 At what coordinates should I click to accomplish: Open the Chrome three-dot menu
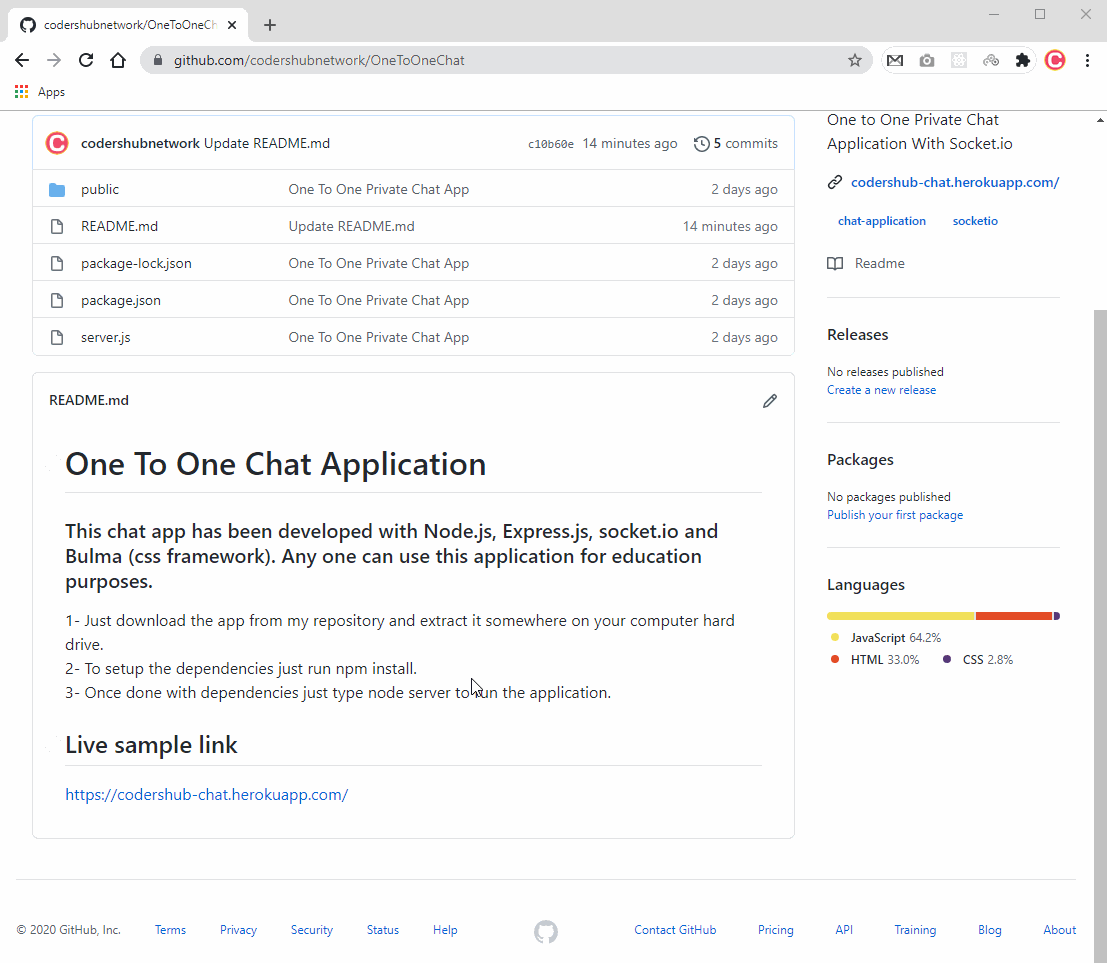(x=1087, y=61)
